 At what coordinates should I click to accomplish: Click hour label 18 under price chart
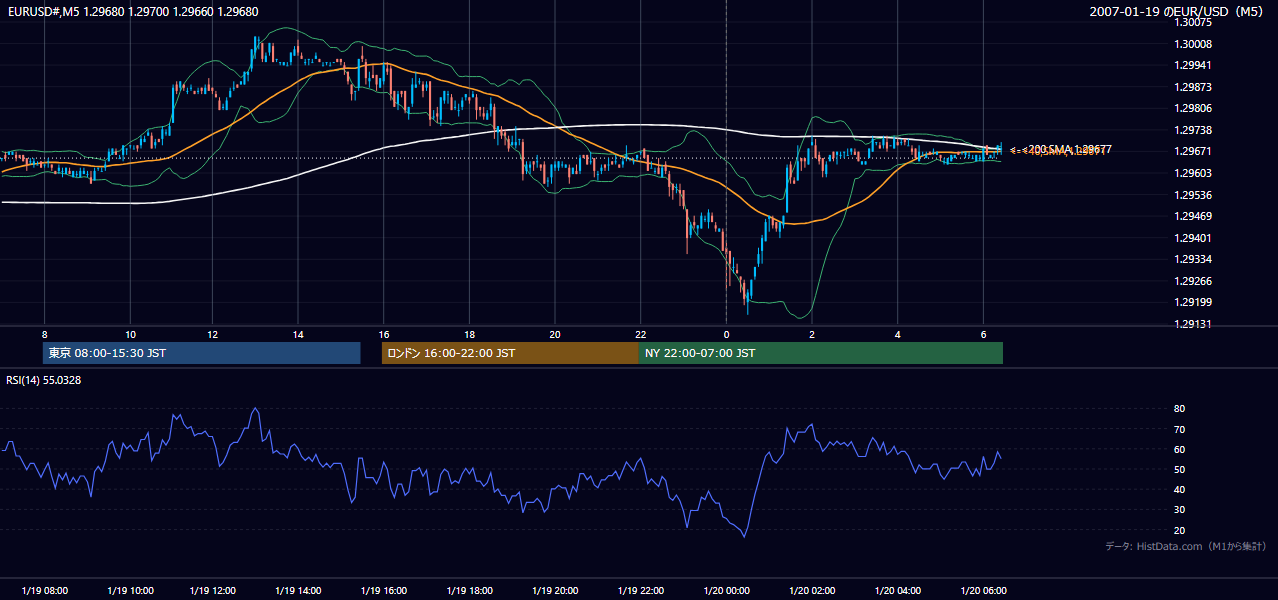(470, 334)
